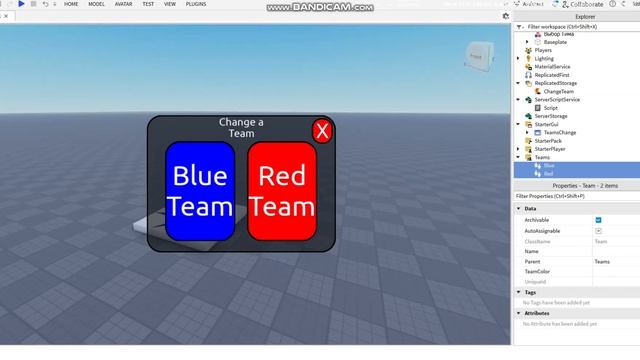The width and height of the screenshot is (640, 360).
Task: Switch to the TEST ribbon tab
Action: tap(148, 4)
